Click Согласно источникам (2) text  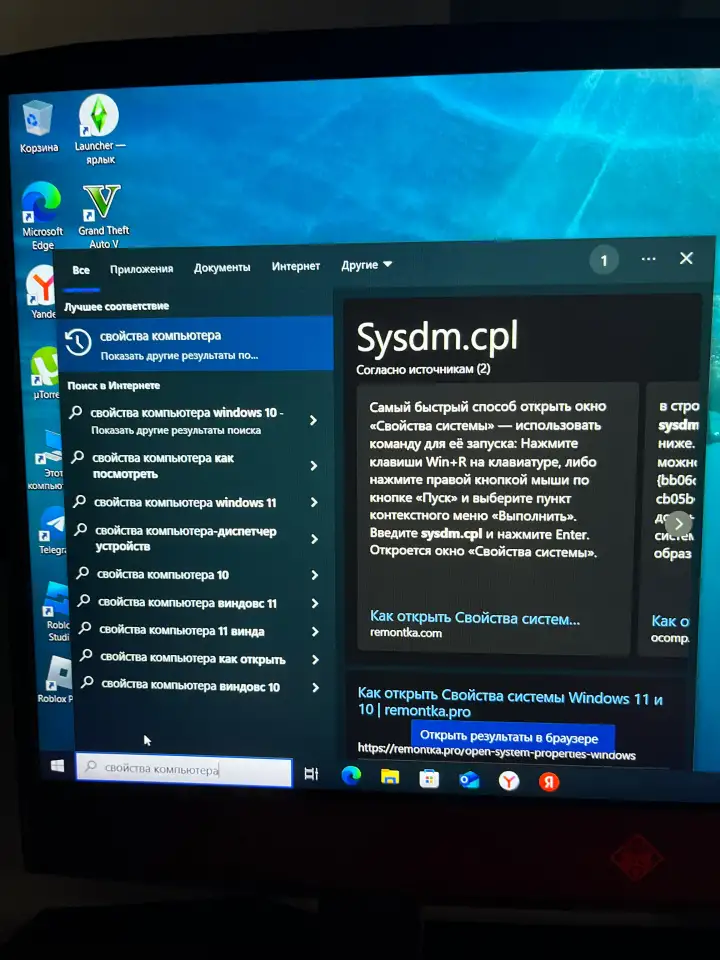pyautogui.click(x=423, y=369)
